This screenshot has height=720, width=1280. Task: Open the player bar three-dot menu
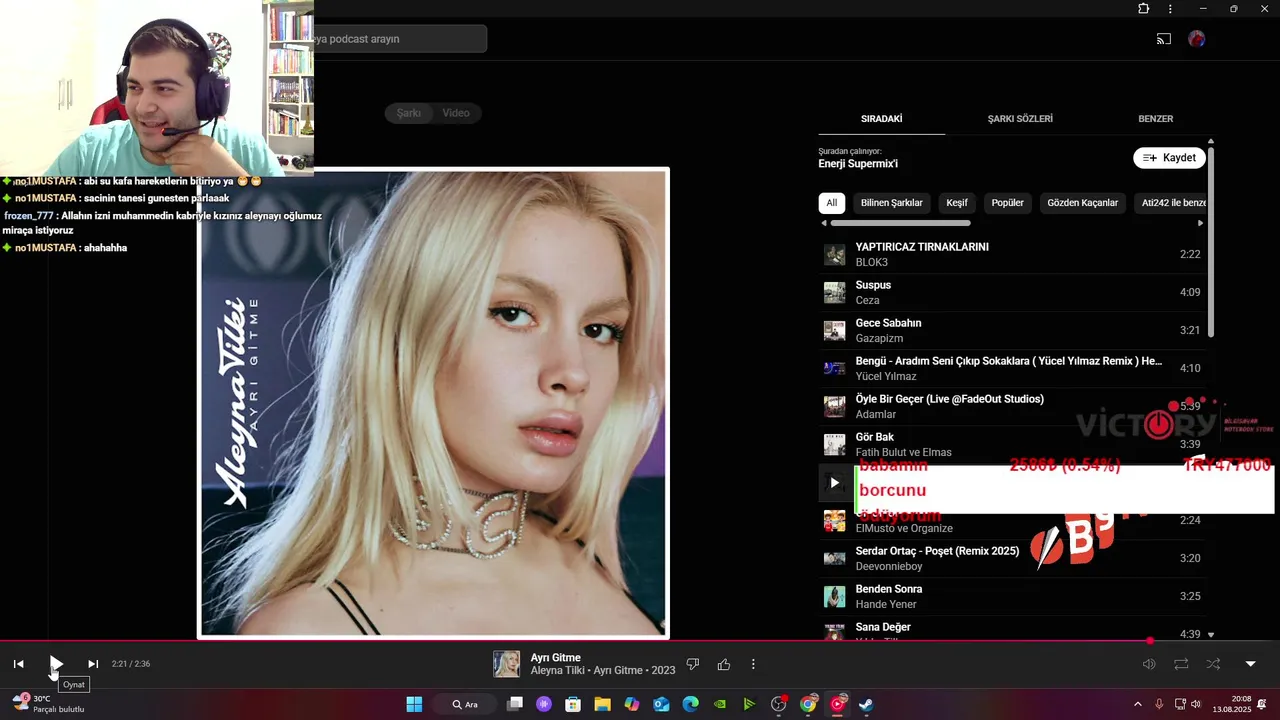[x=753, y=664]
